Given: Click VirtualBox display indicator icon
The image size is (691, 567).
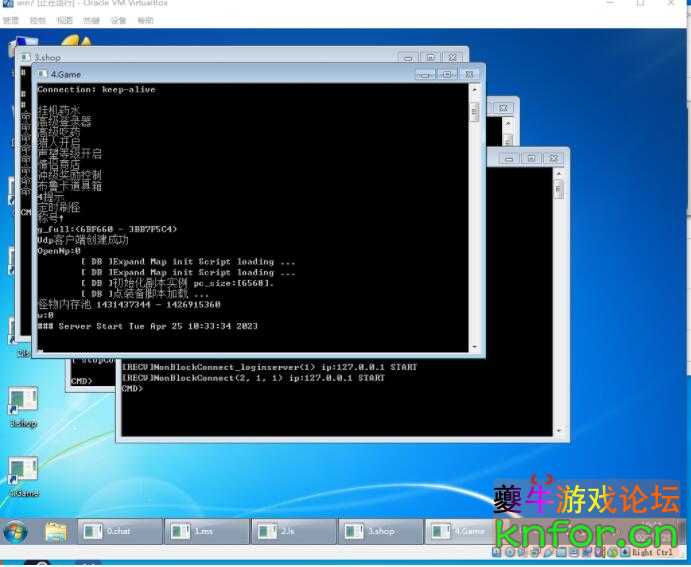Looking at the screenshot, I should (x=573, y=552).
